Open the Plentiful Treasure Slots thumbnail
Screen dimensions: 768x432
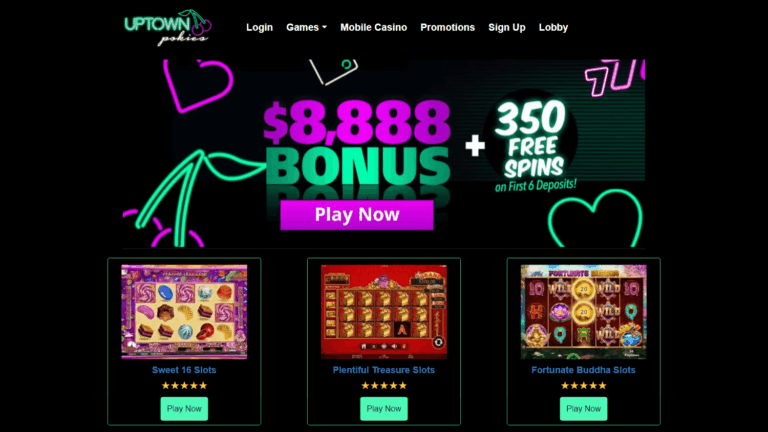tap(384, 312)
